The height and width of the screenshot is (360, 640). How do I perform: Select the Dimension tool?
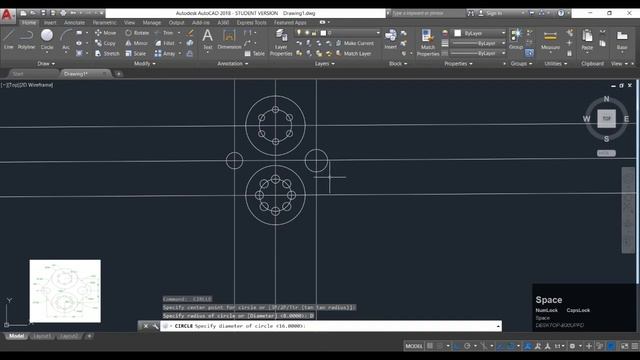pyautogui.click(x=229, y=40)
